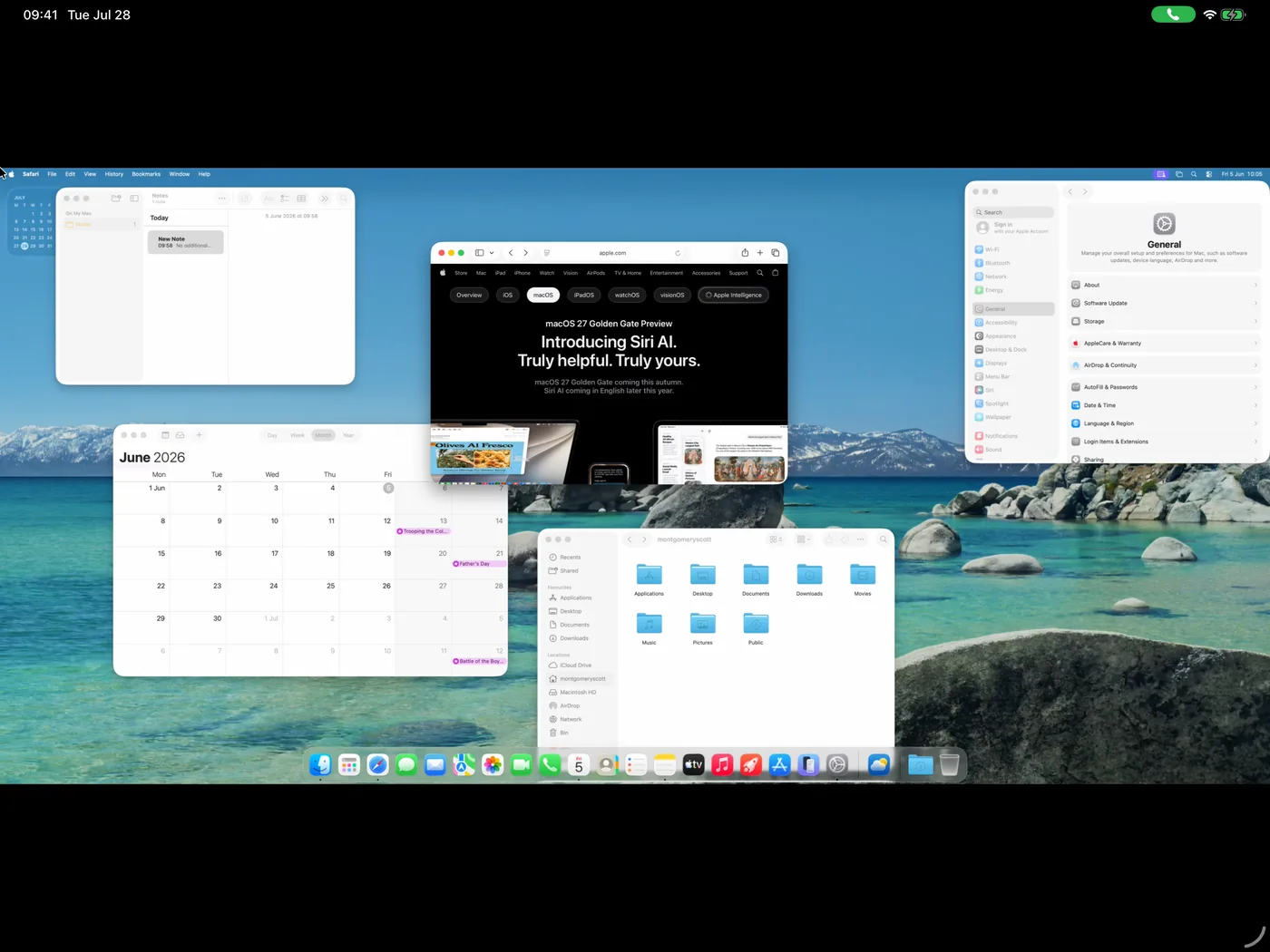Search in Finder window toolbar
This screenshot has height=952, width=1270.
(883, 539)
